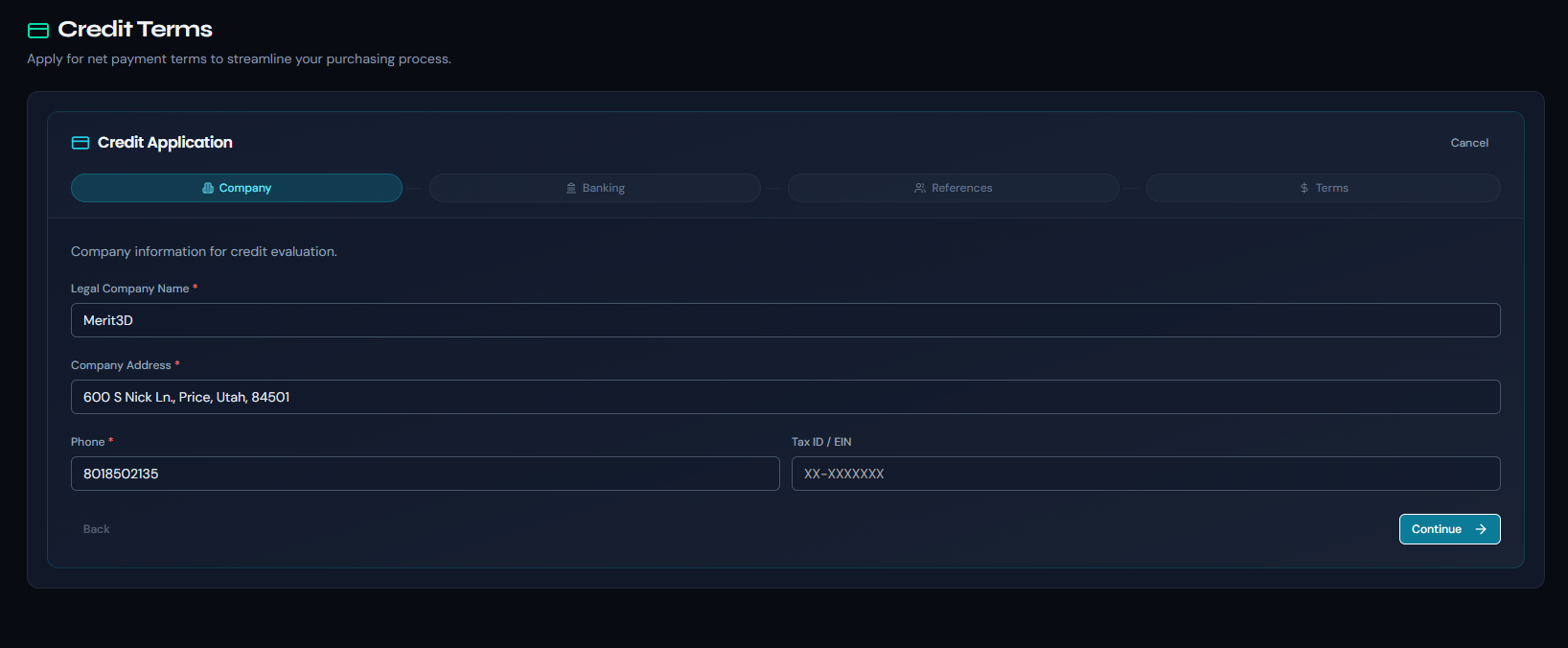Select the Company step tab
Viewport: 1568px width, 648px height.
[x=237, y=188]
